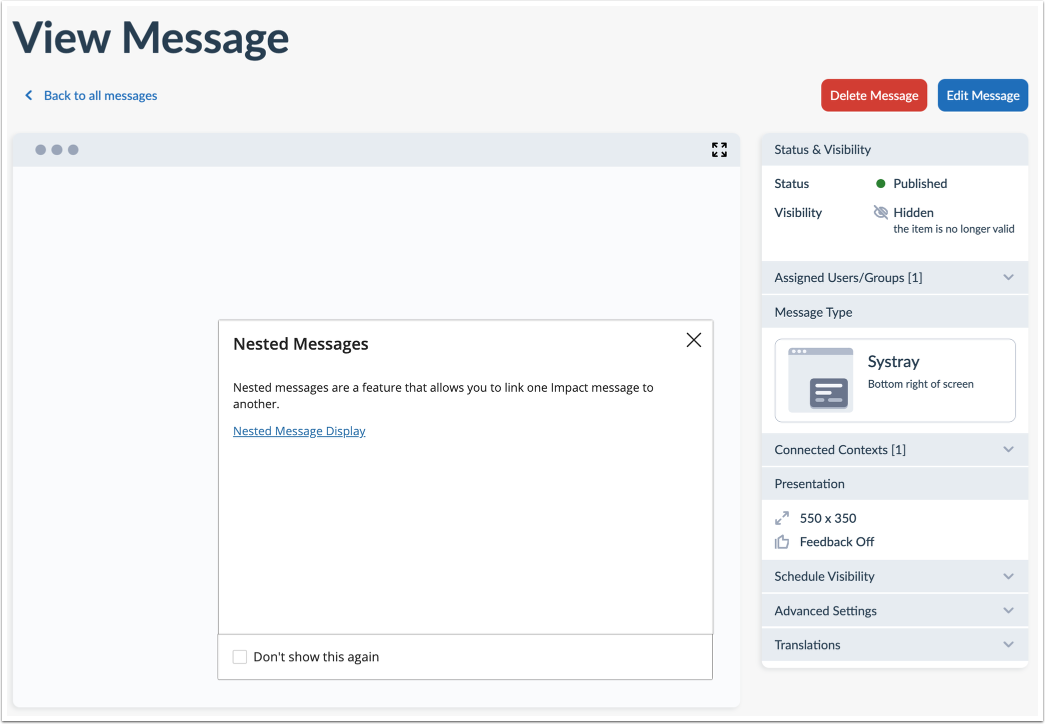Click the resize arrows icon beside 550 x 350
The height and width of the screenshot is (724, 1045).
[782, 518]
